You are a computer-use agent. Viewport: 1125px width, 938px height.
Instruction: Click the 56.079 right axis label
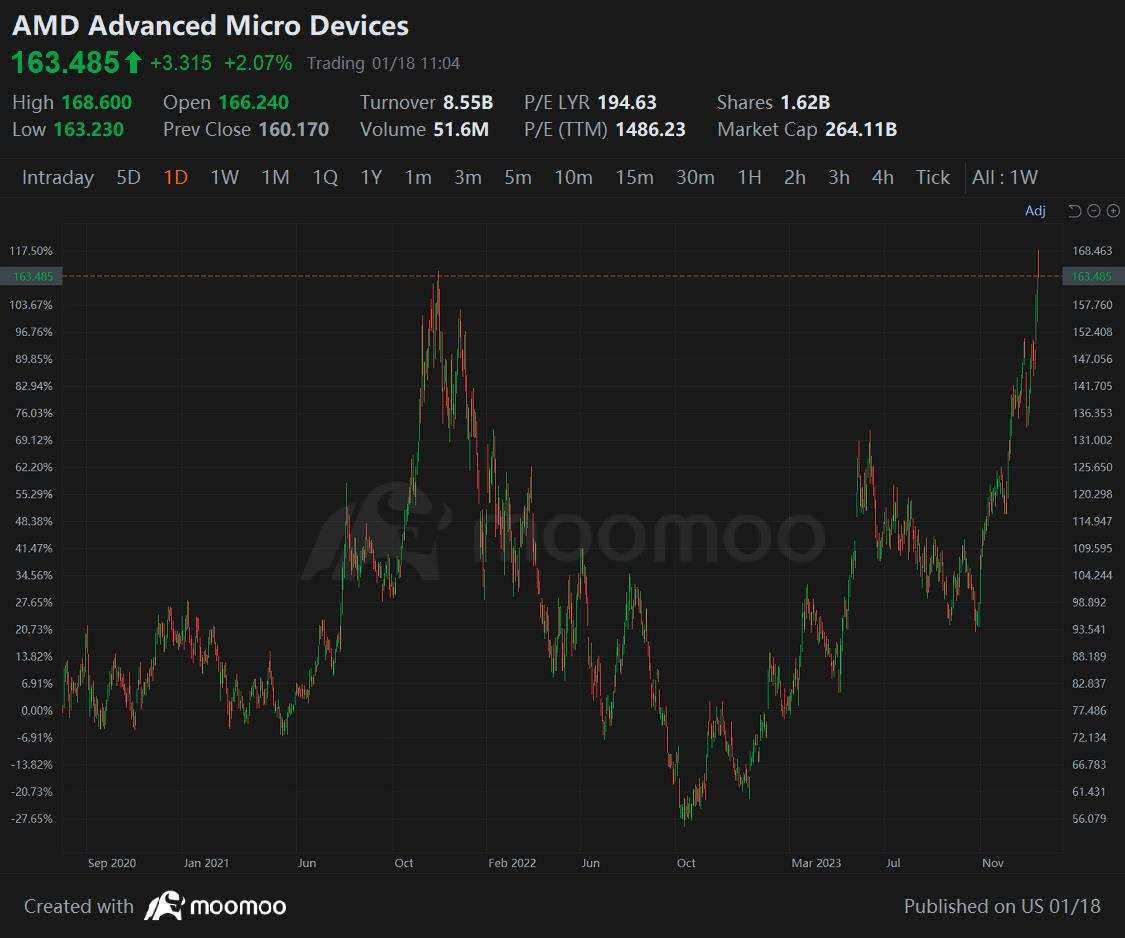pyautogui.click(x=1089, y=819)
